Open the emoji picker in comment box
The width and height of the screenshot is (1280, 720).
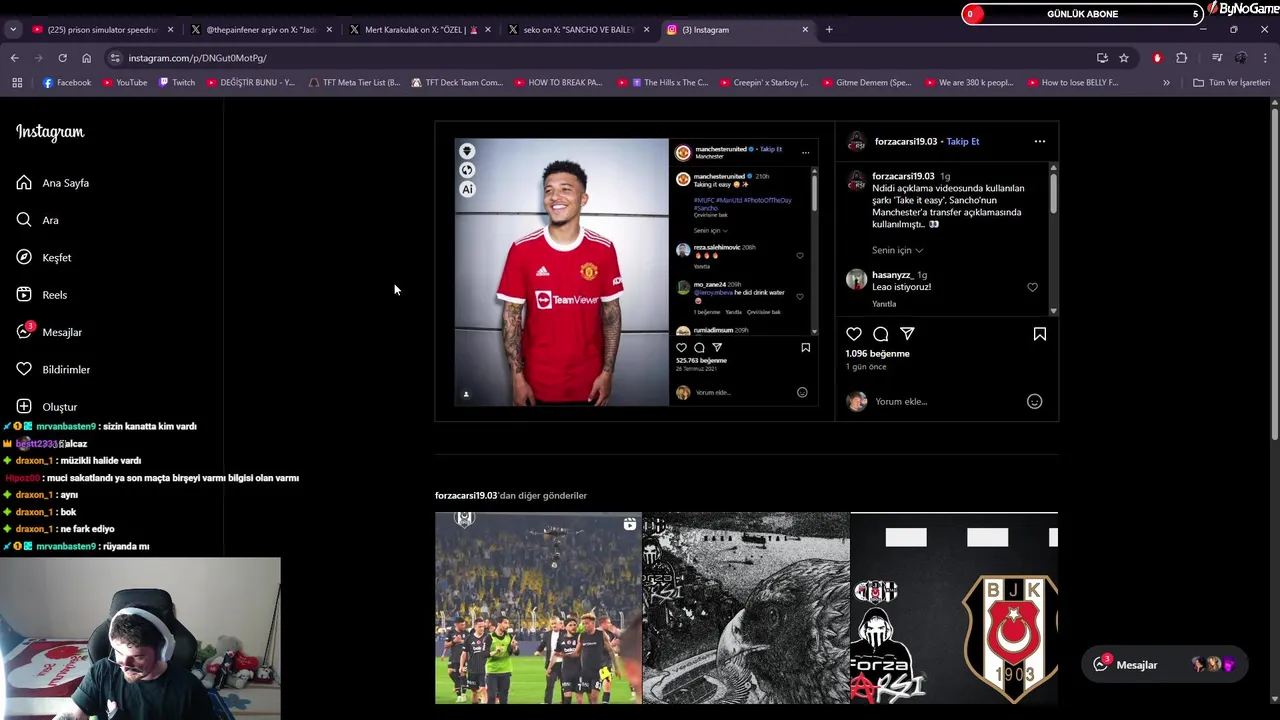pyautogui.click(x=1035, y=401)
